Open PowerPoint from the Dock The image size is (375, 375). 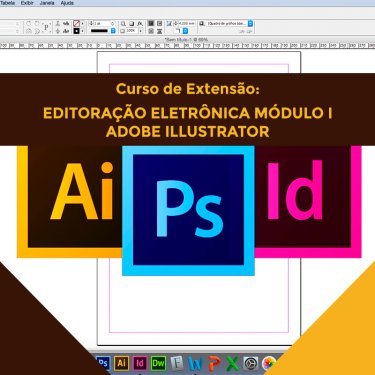click(214, 363)
